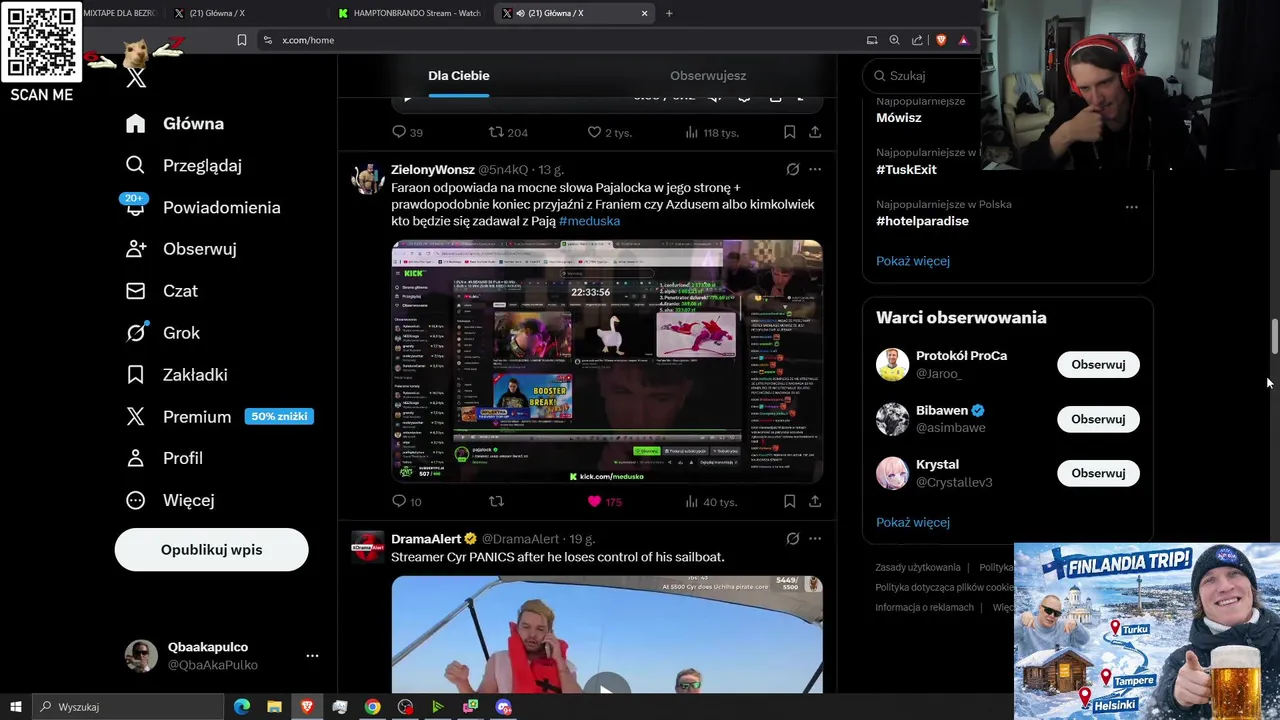Switch to Dla Ciebie tab
Screen dimensions: 1280x720
pyautogui.click(x=459, y=76)
